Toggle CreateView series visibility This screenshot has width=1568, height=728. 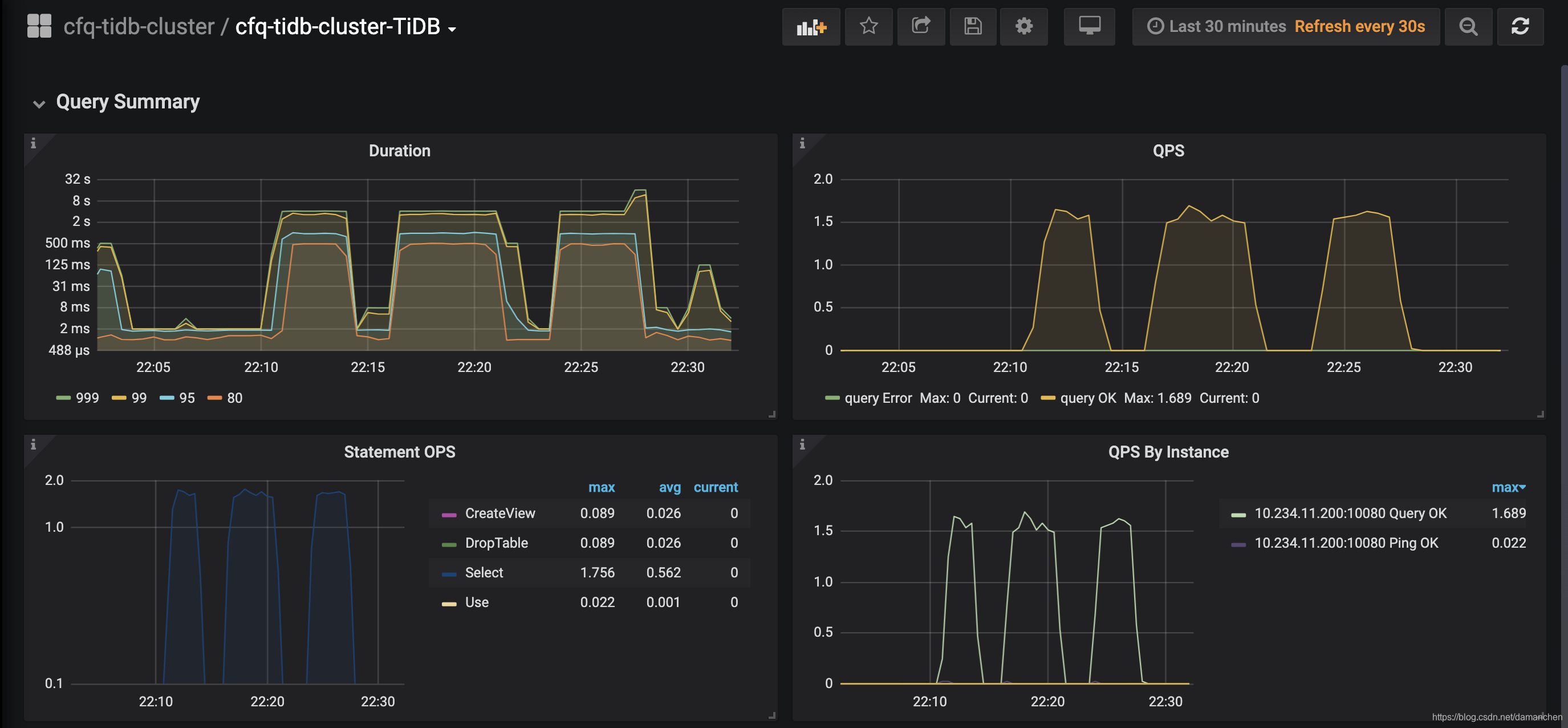pos(499,513)
